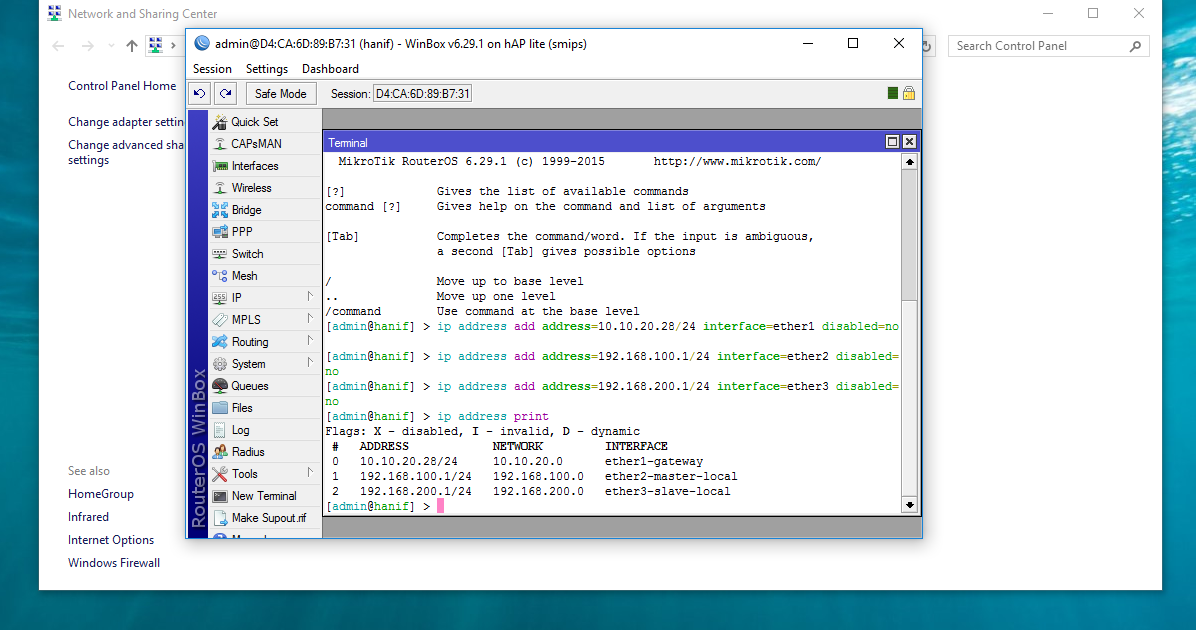
Task: Click the Quick Set icon in the WinBox sidebar
Action: tap(220, 122)
